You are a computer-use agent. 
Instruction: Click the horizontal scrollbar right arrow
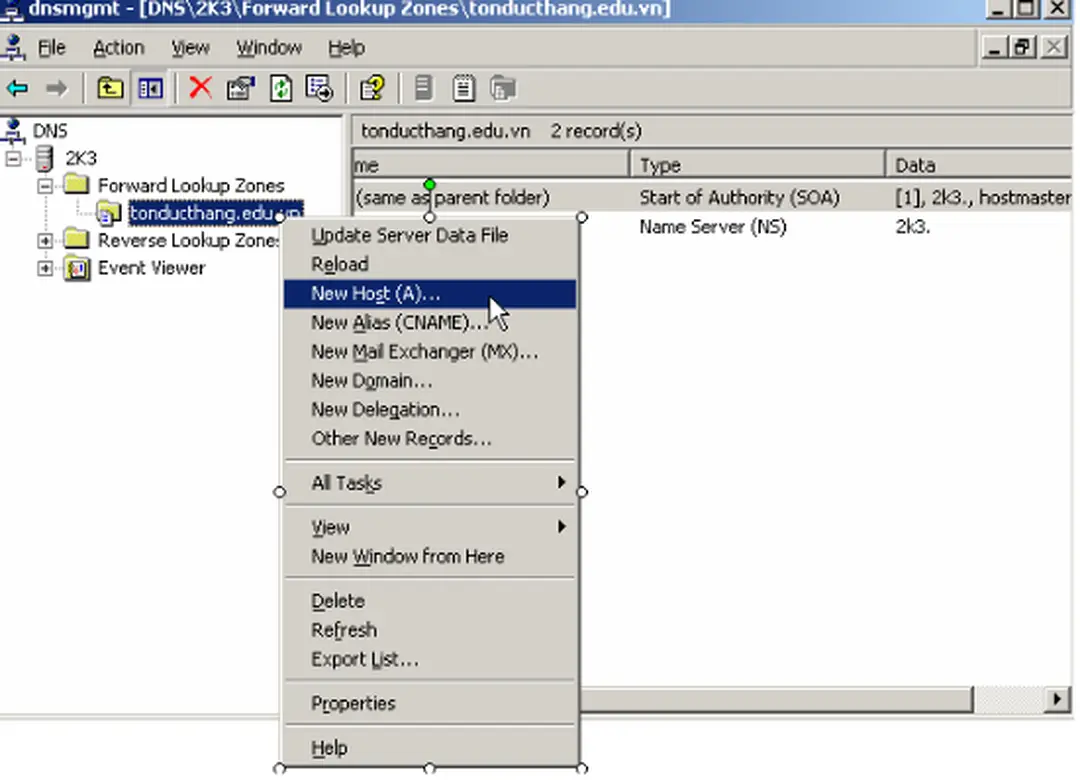click(x=1057, y=699)
